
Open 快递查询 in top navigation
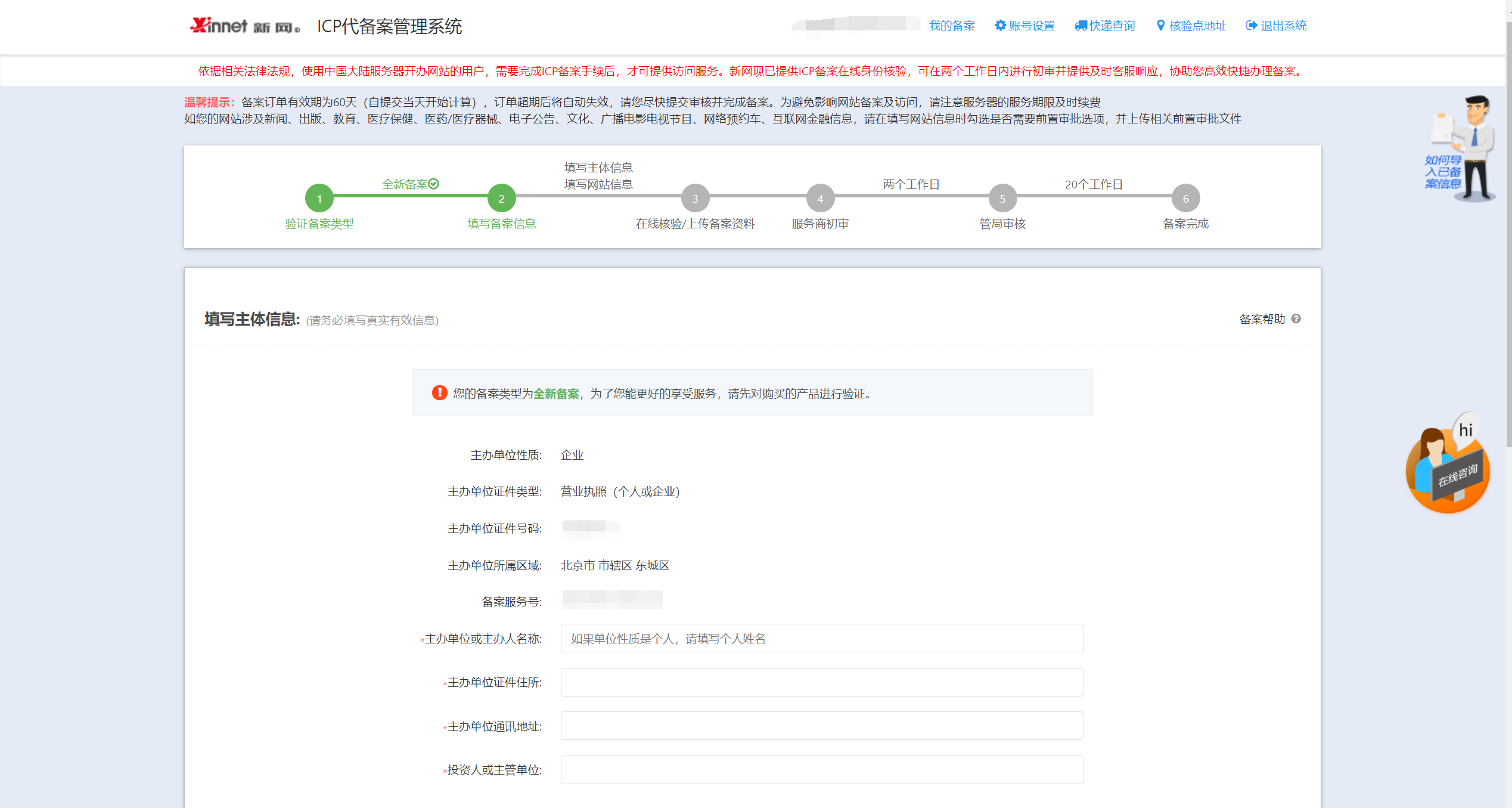coord(1112,26)
